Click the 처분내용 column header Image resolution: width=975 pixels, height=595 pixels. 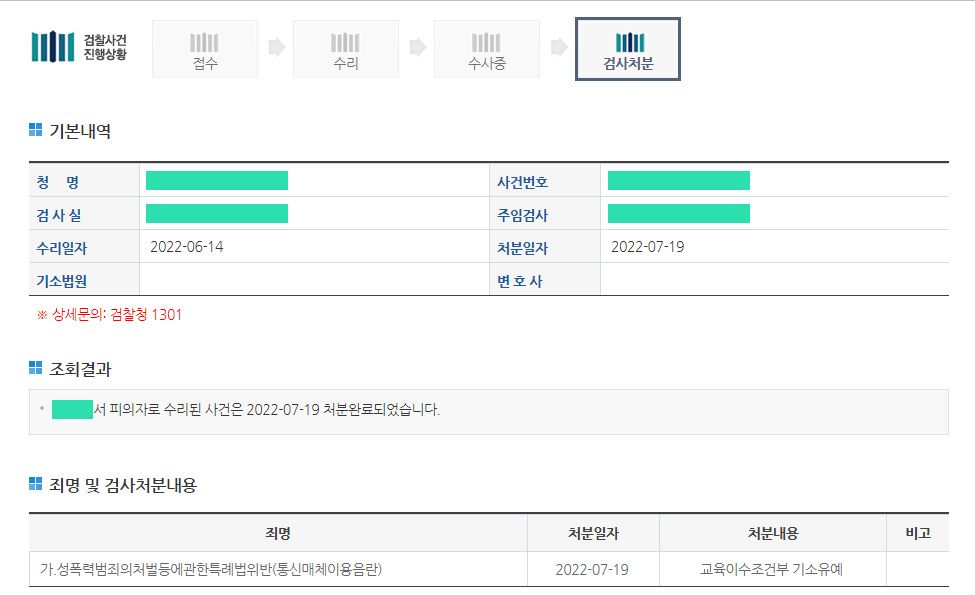(772, 533)
